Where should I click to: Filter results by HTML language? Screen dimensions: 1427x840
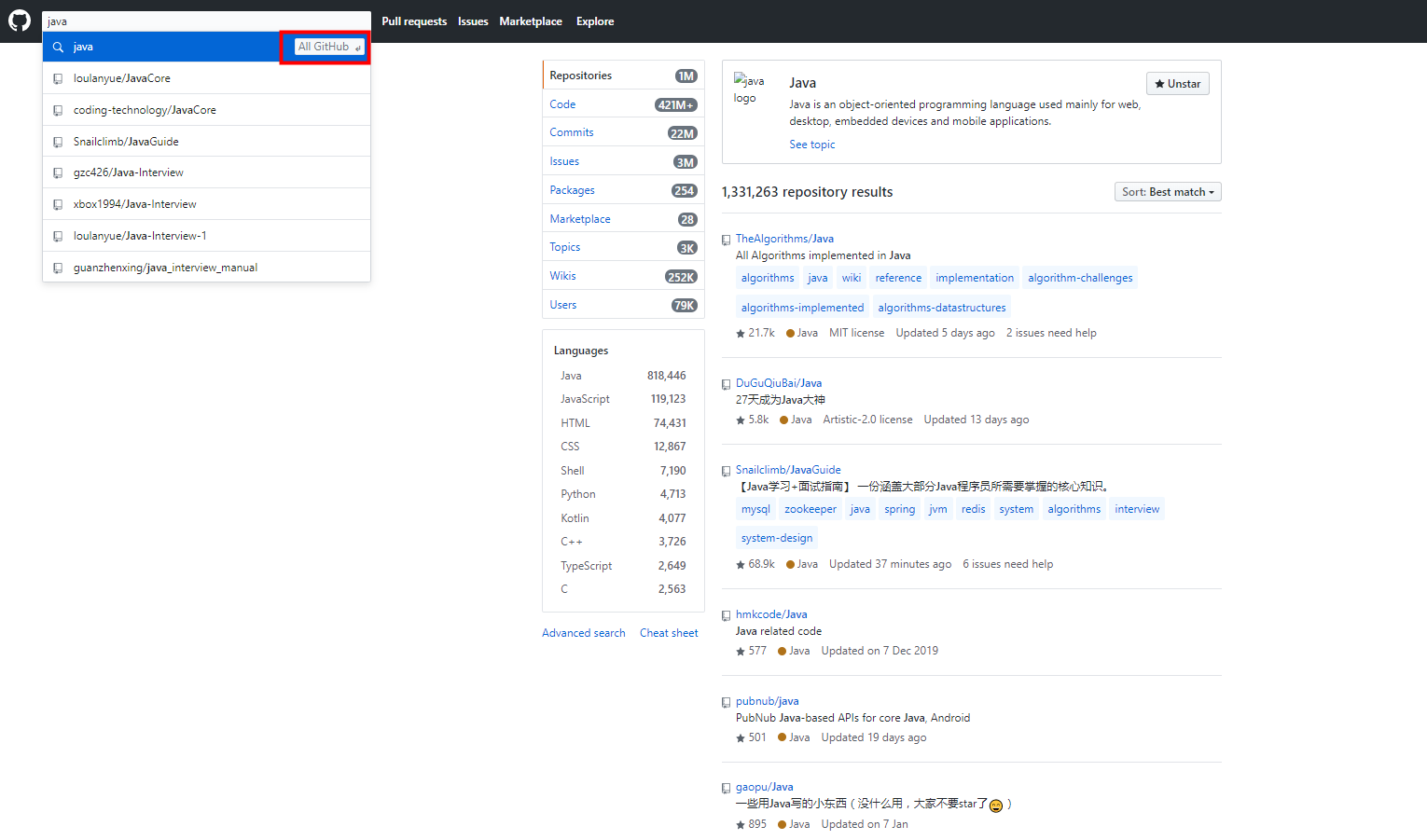pos(623,423)
